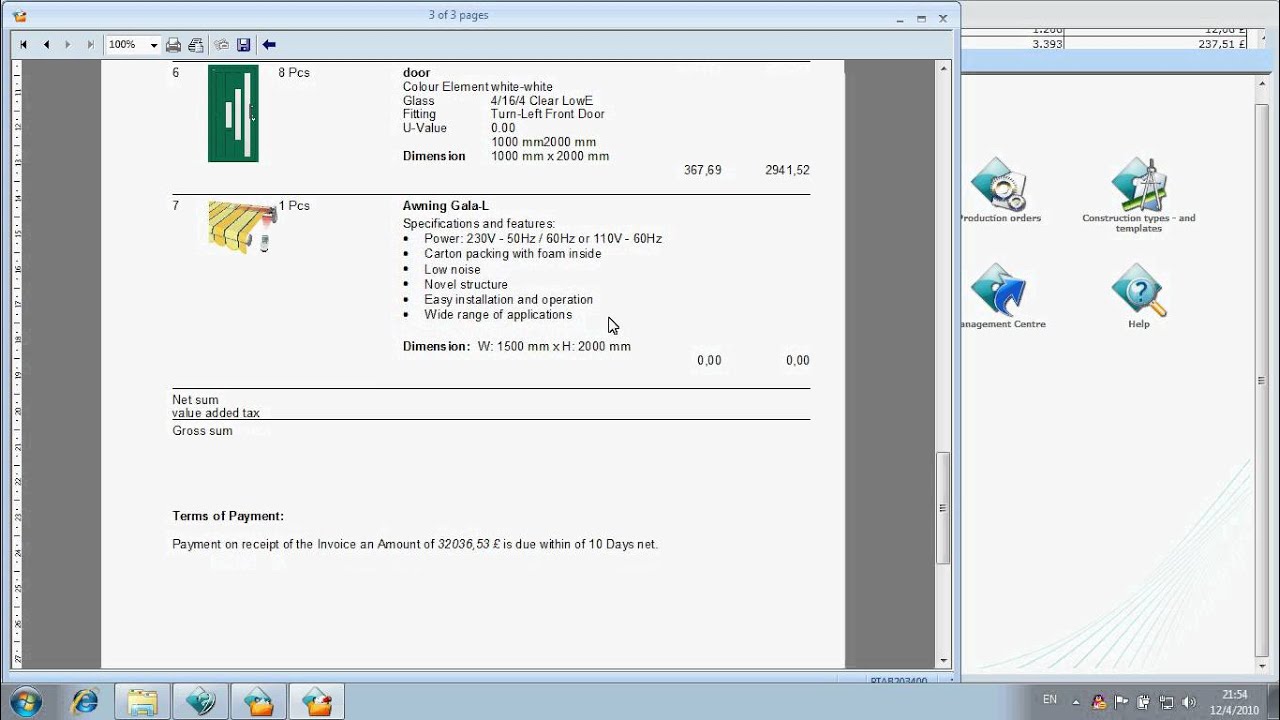Click the 'Net sum' label
This screenshot has width=1280, height=720.
(x=195, y=400)
